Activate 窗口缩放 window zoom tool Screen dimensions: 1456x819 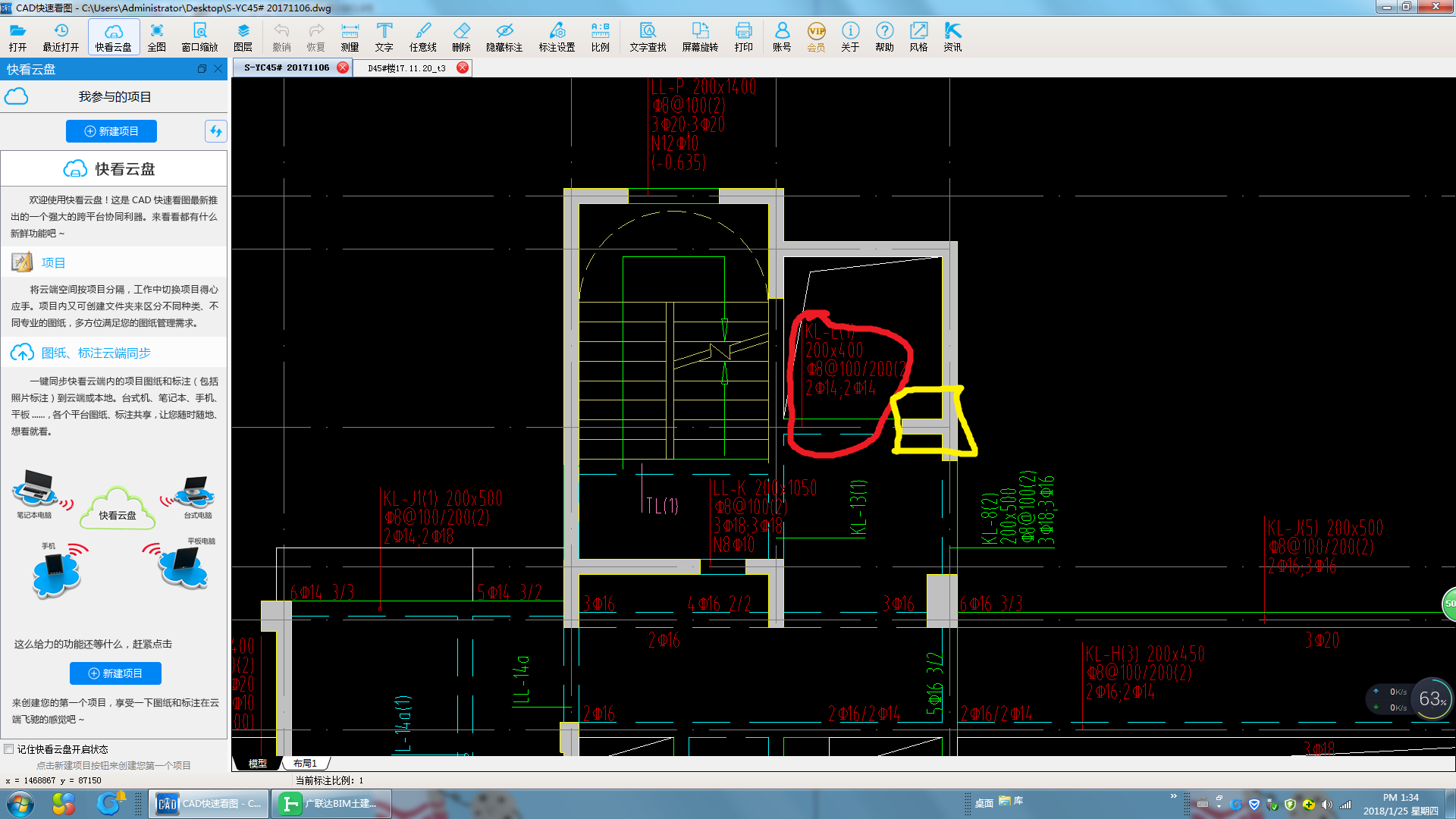pyautogui.click(x=199, y=36)
